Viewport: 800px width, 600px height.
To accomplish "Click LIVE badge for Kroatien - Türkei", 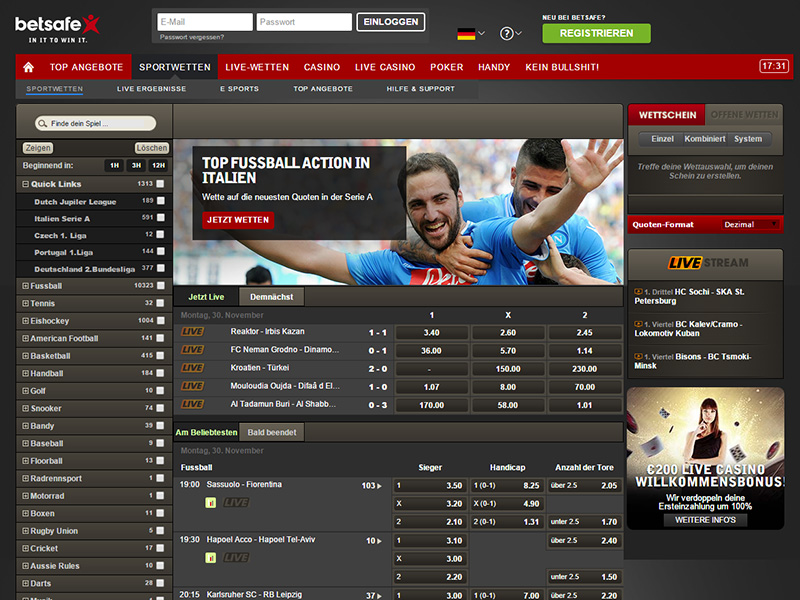I will pyautogui.click(x=192, y=368).
